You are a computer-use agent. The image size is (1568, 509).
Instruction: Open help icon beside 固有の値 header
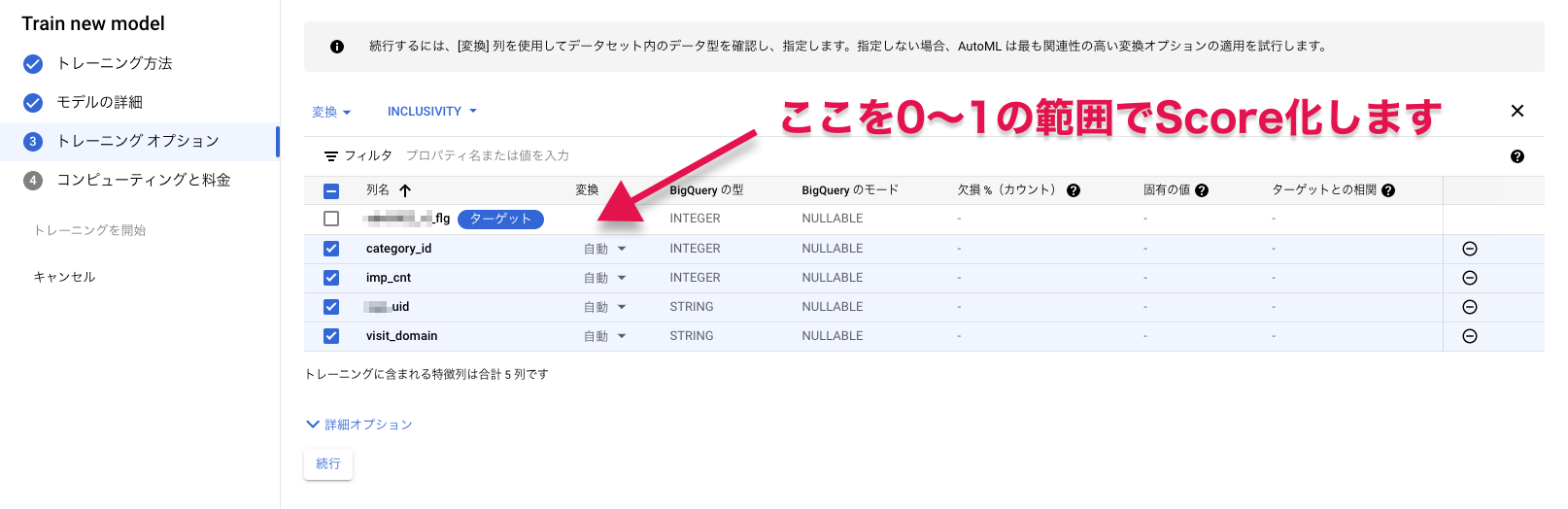tap(1202, 190)
